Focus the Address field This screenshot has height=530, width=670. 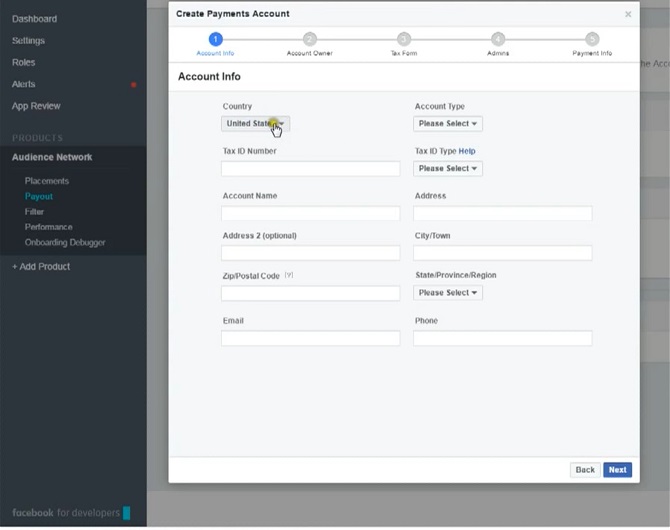pos(502,213)
